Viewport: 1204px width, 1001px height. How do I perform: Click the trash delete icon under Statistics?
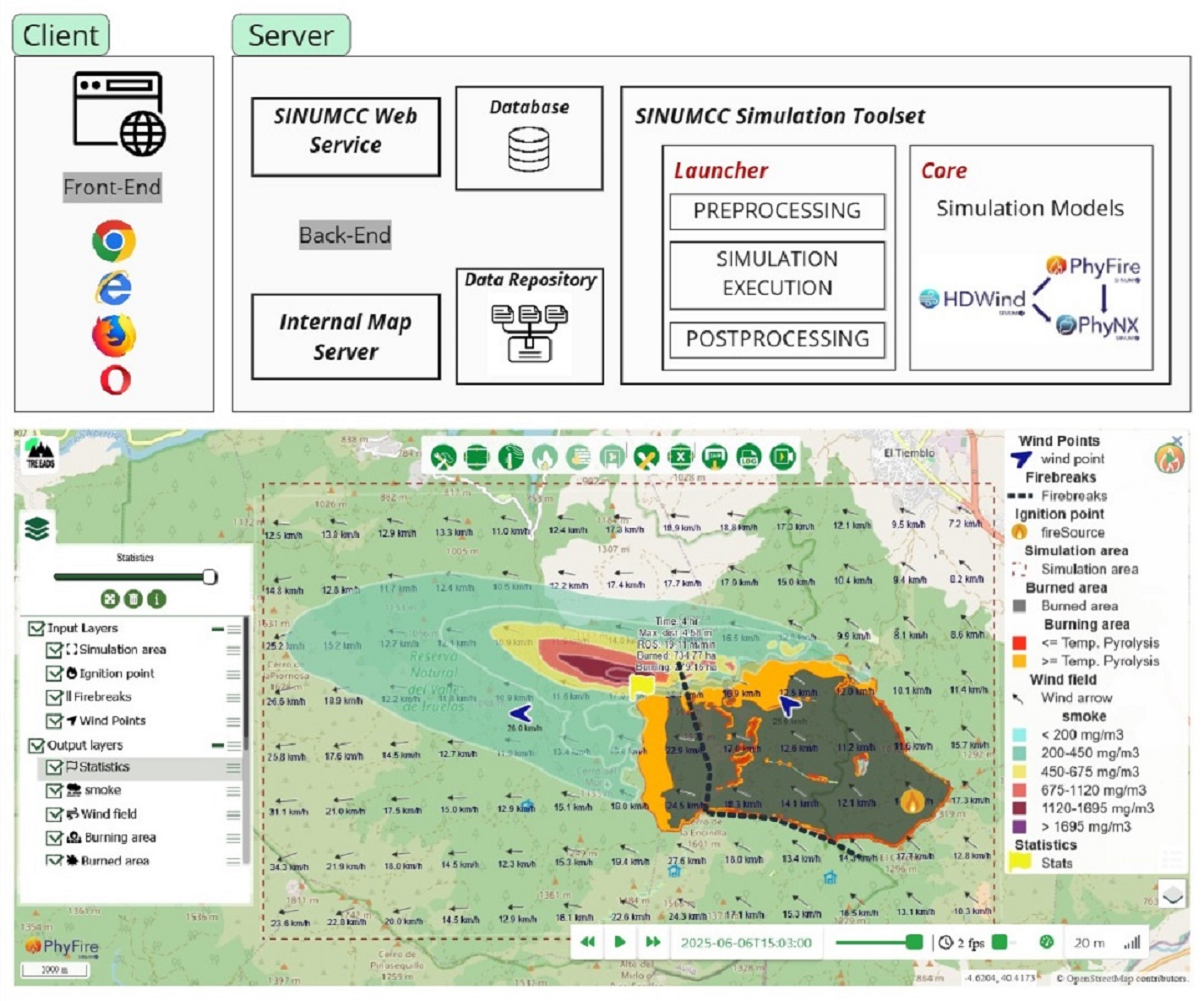pyautogui.click(x=133, y=599)
